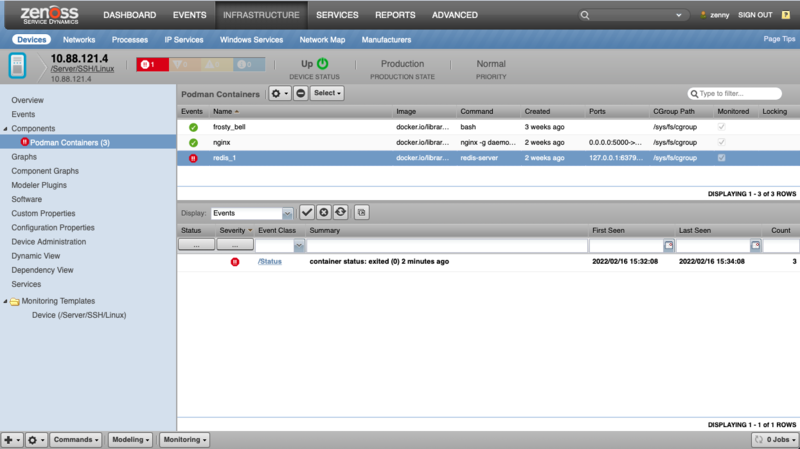Switch to the Networks sub-tab

[x=79, y=40]
